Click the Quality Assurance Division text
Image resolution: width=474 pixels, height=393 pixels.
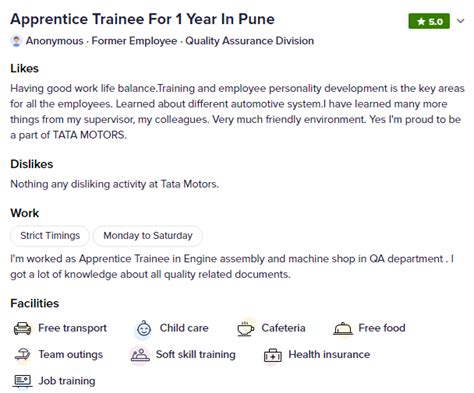point(250,41)
